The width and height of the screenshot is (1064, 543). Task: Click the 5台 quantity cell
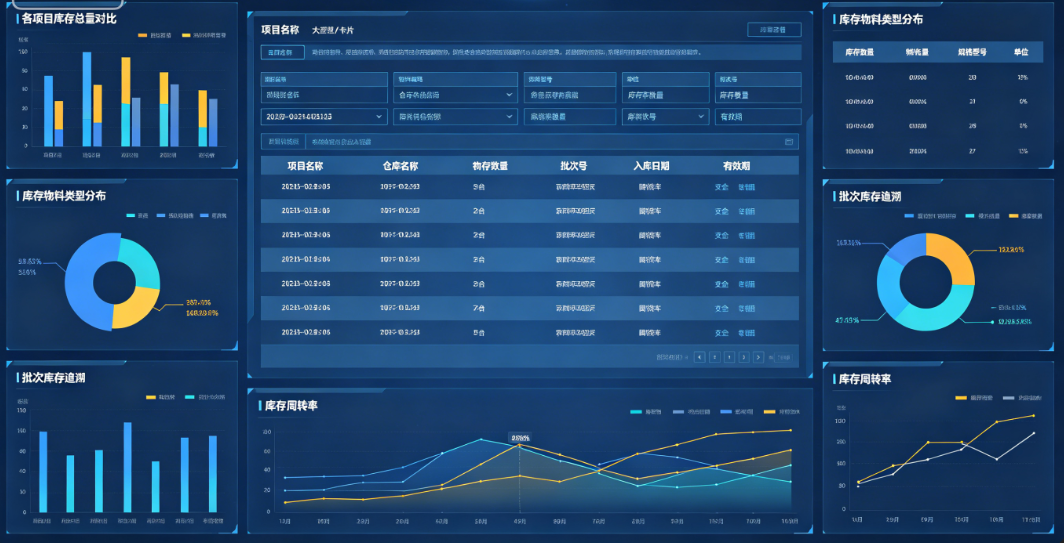coord(479,333)
